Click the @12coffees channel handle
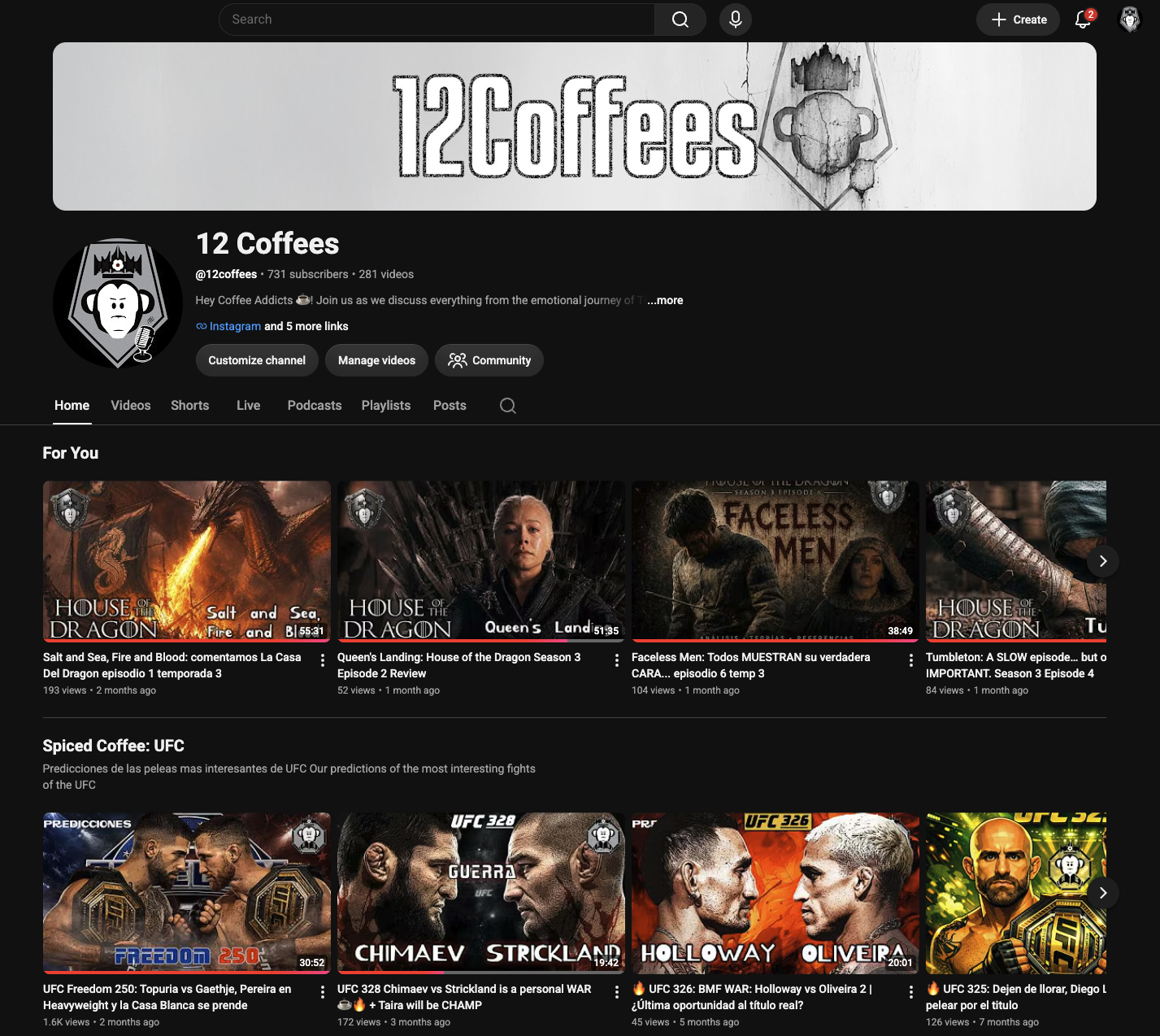The height and width of the screenshot is (1036, 1160). [226, 274]
